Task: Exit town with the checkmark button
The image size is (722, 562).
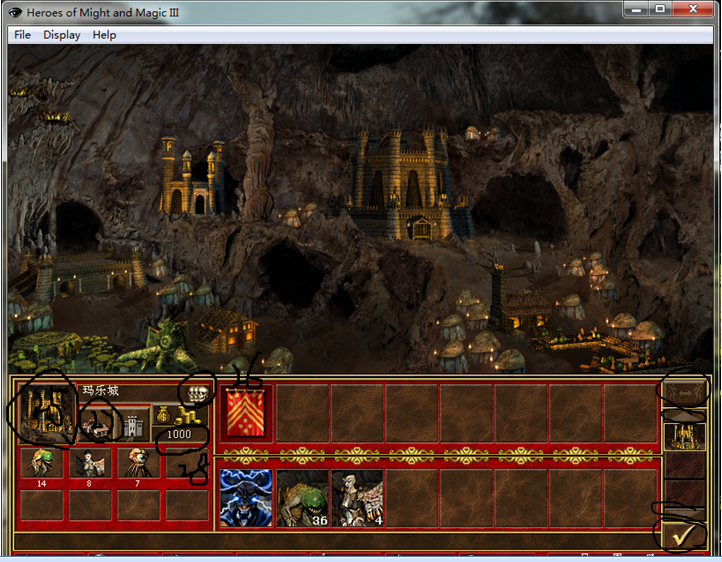Action: [x=684, y=536]
